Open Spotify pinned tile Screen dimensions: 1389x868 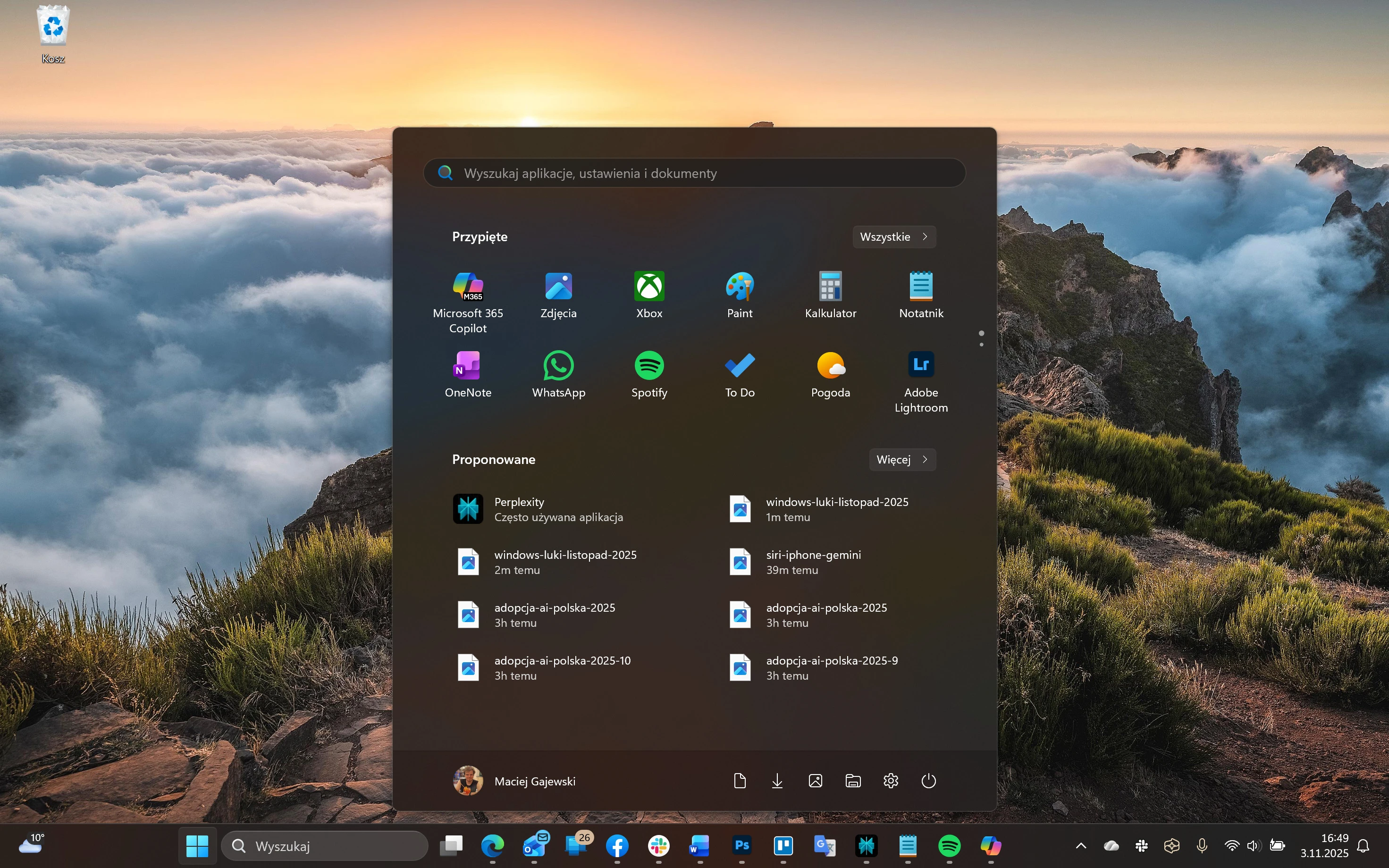pyautogui.click(x=649, y=366)
